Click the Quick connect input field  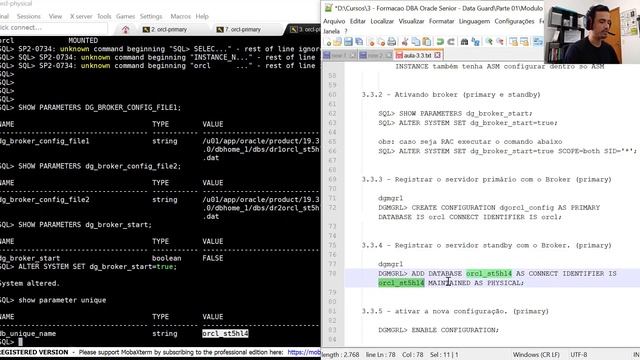point(53,28)
